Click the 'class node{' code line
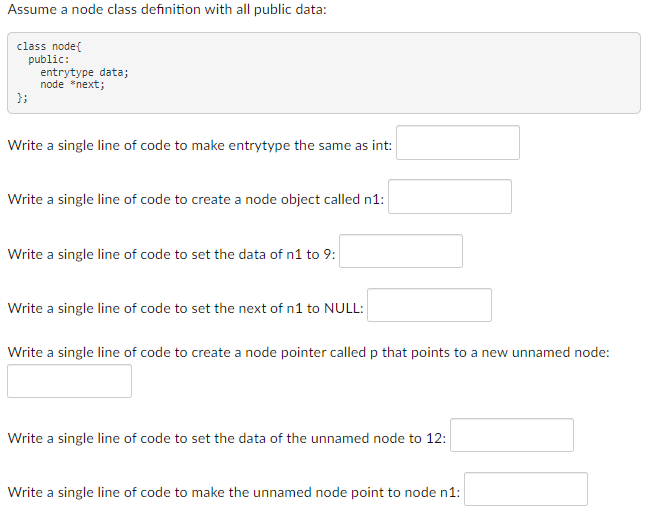The width and height of the screenshot is (648, 516). click(x=49, y=46)
